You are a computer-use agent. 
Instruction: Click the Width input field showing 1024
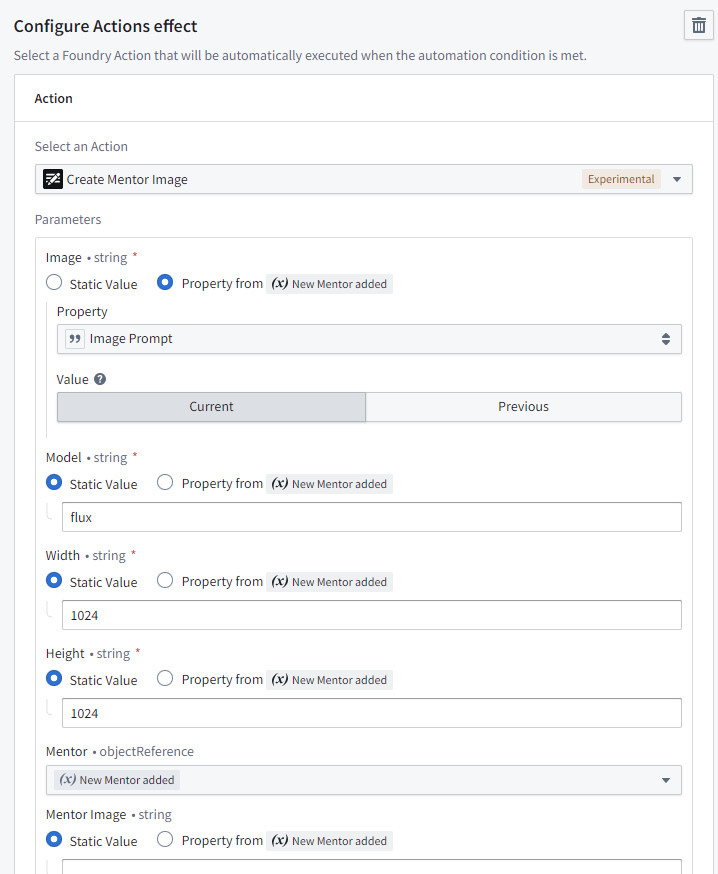pos(370,615)
